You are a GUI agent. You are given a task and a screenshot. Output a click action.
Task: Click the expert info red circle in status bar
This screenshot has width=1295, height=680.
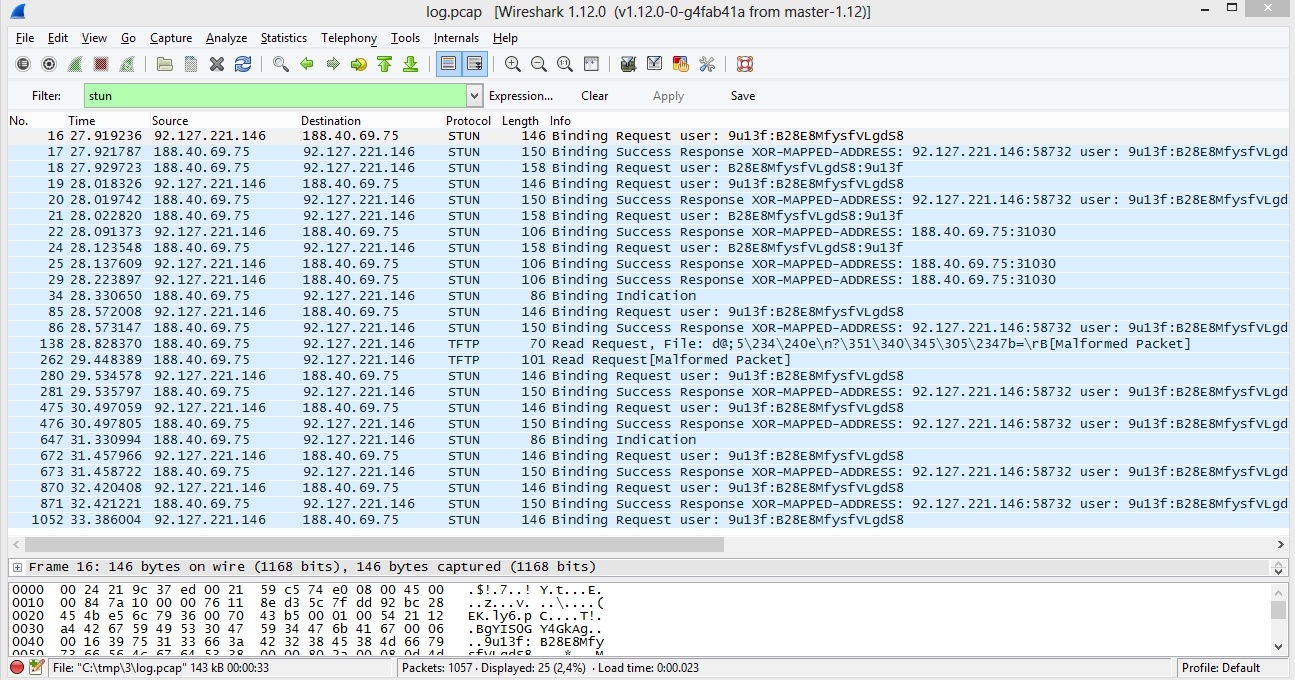point(17,668)
